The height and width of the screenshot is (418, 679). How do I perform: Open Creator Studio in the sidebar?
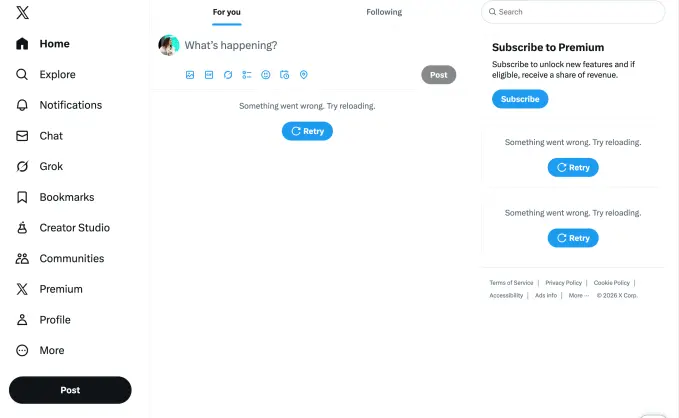(74, 228)
